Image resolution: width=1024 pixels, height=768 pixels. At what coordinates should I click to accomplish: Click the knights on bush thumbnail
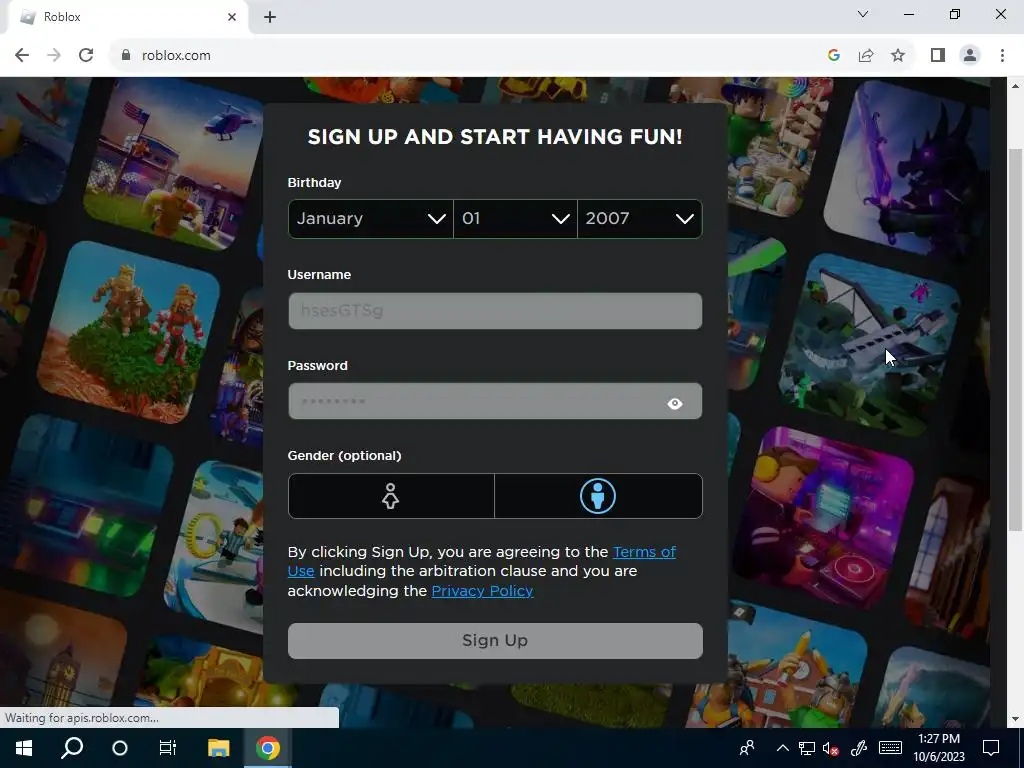(129, 332)
